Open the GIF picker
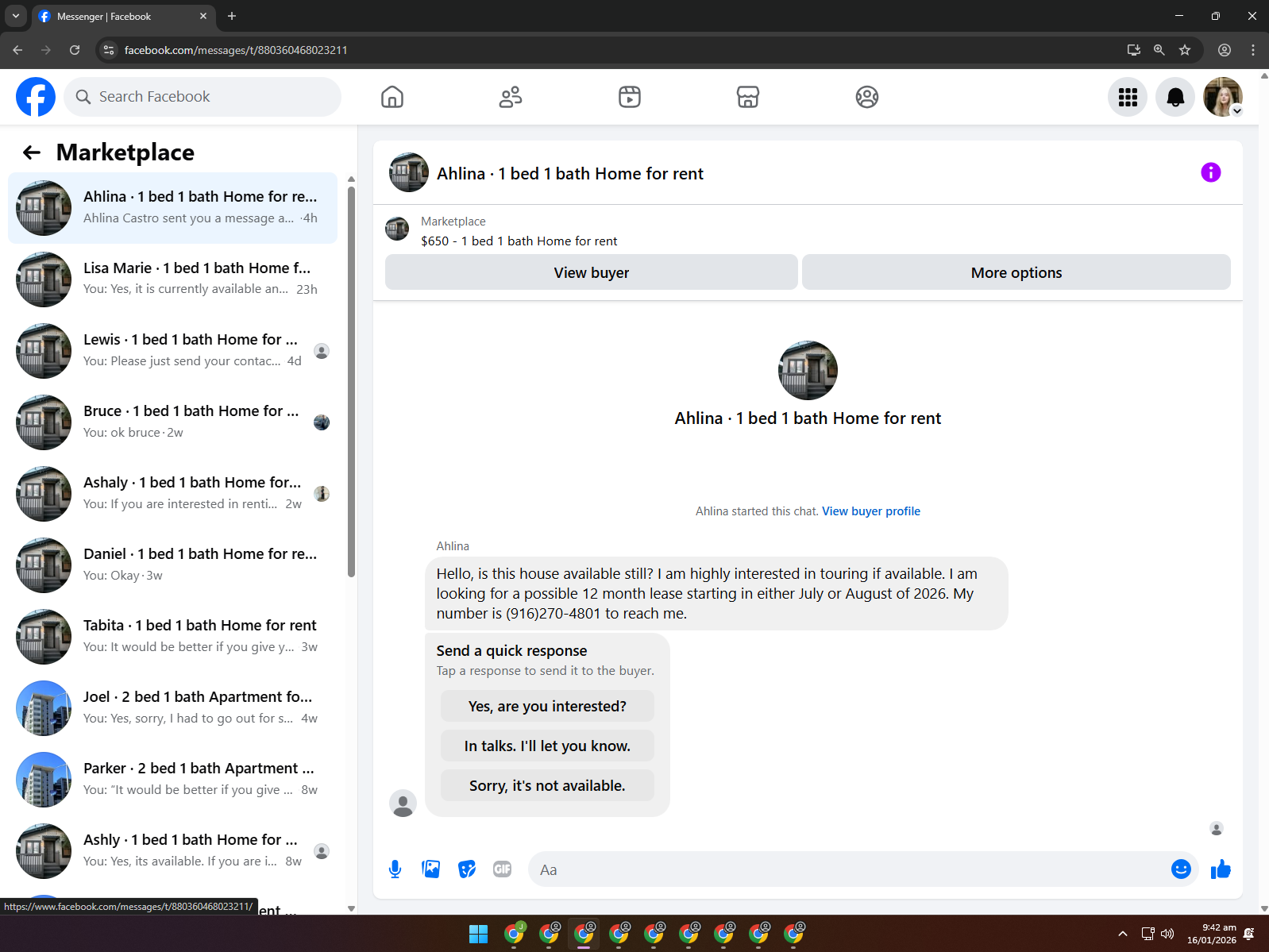 tap(503, 869)
